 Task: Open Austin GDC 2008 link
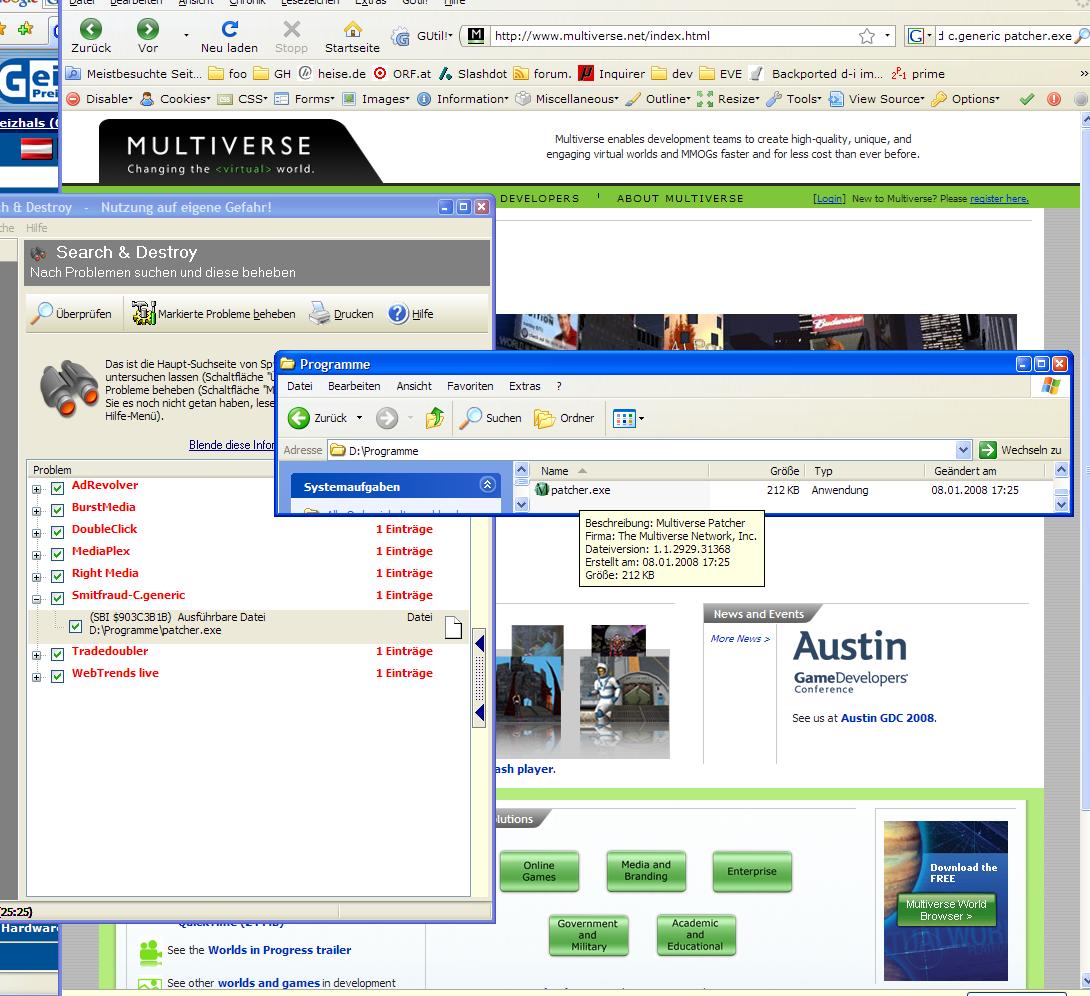click(x=888, y=718)
